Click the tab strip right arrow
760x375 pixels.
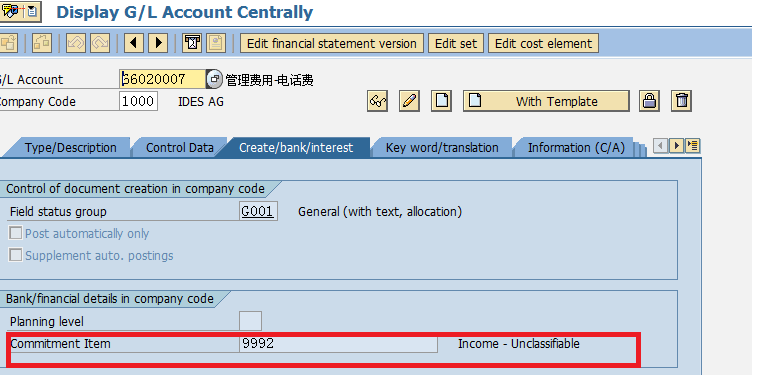tap(676, 145)
